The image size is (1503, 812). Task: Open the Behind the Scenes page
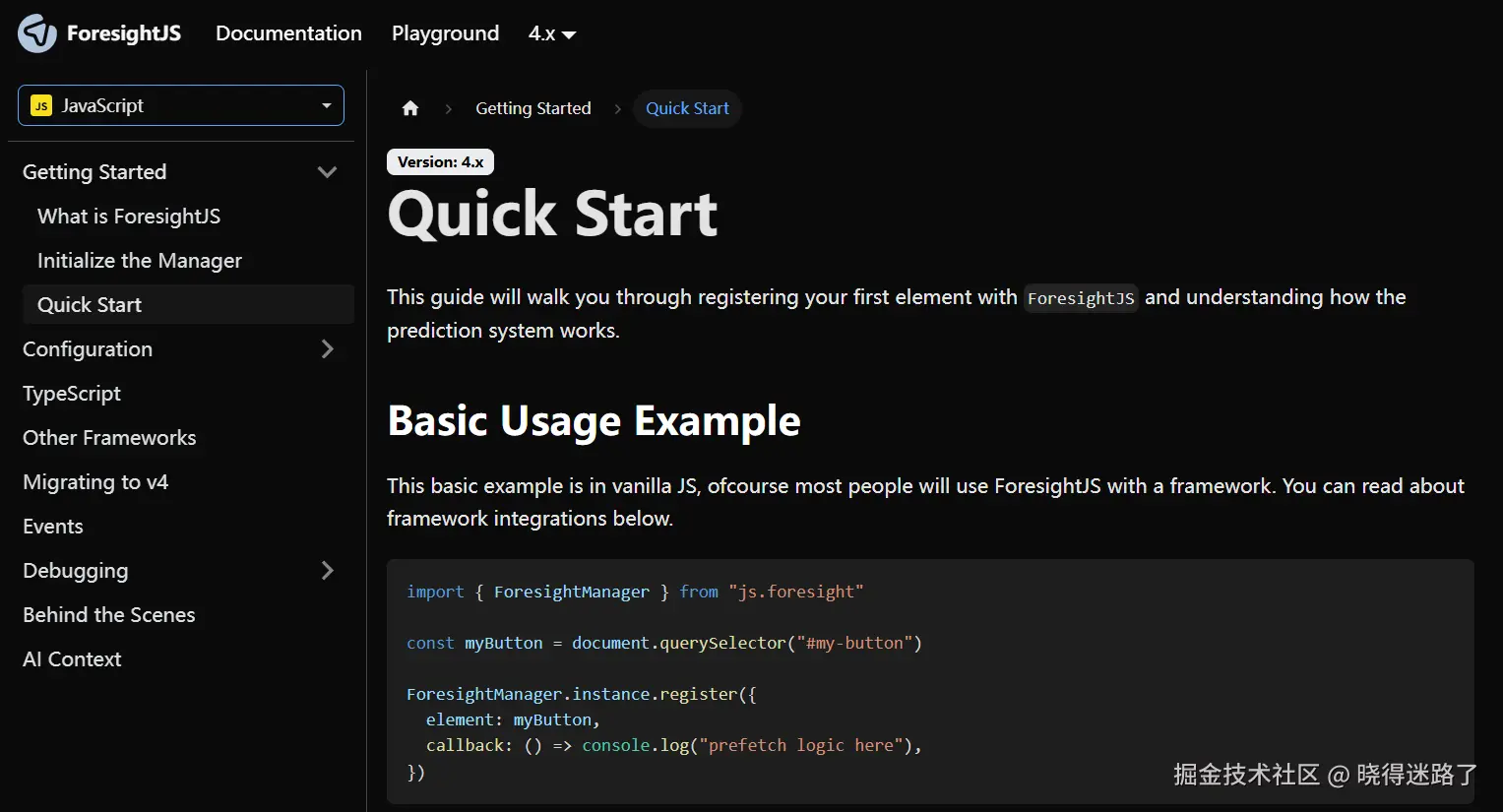pos(109,615)
